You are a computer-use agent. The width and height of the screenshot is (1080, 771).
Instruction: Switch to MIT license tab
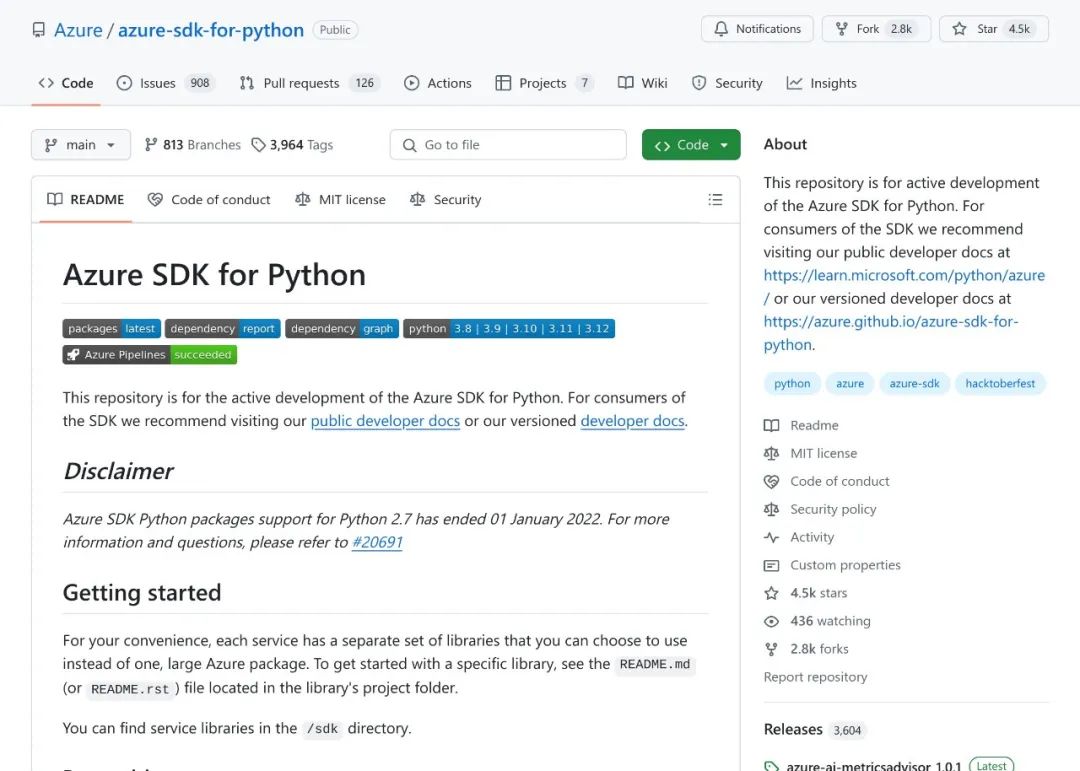pos(340,200)
